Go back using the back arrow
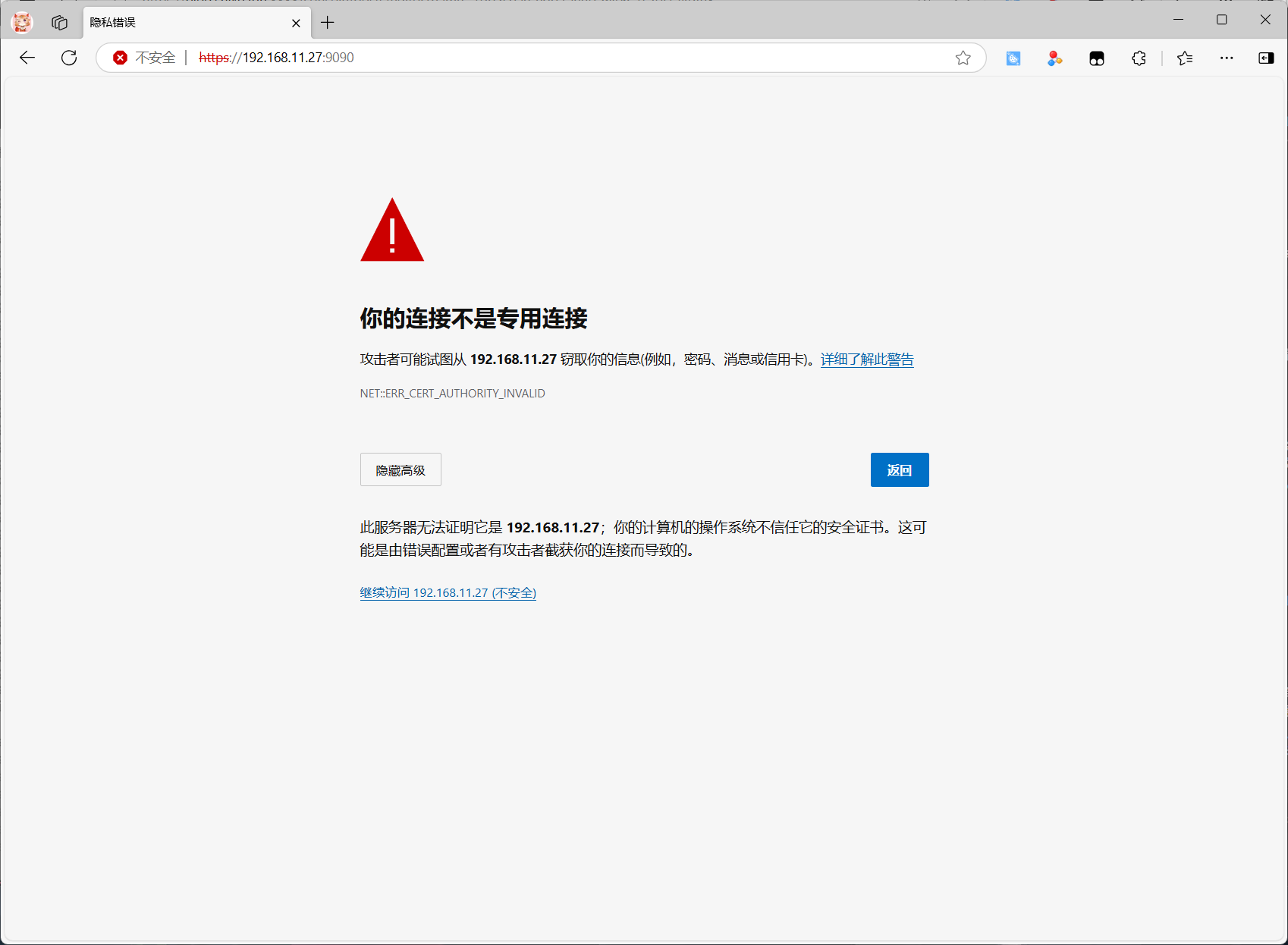This screenshot has width=1288, height=945. point(27,58)
